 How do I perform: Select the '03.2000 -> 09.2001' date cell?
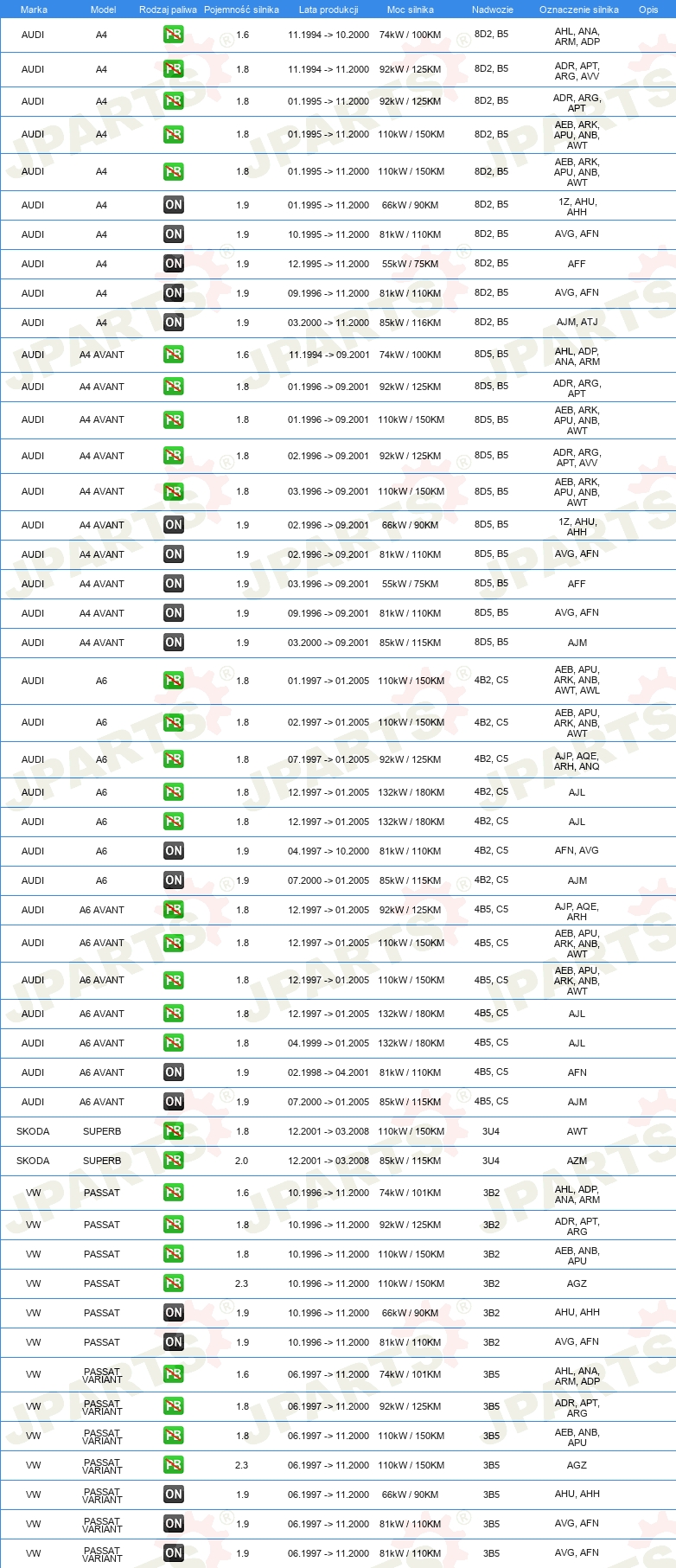[x=328, y=643]
